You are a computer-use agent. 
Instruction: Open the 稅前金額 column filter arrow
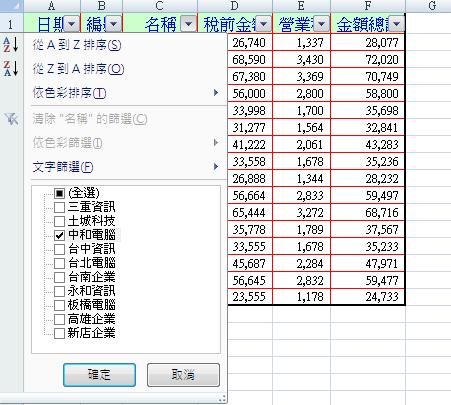(x=263, y=24)
